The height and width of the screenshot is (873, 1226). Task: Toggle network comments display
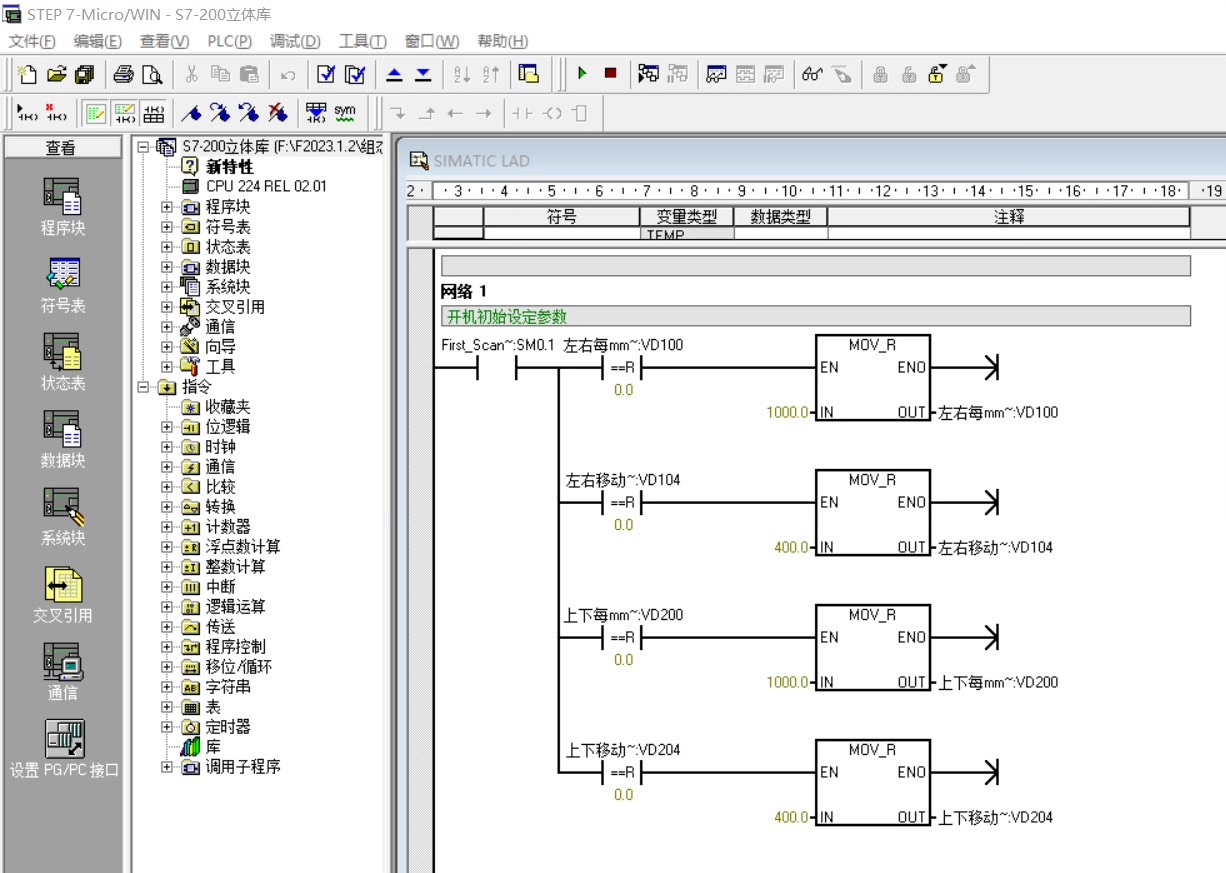[124, 113]
